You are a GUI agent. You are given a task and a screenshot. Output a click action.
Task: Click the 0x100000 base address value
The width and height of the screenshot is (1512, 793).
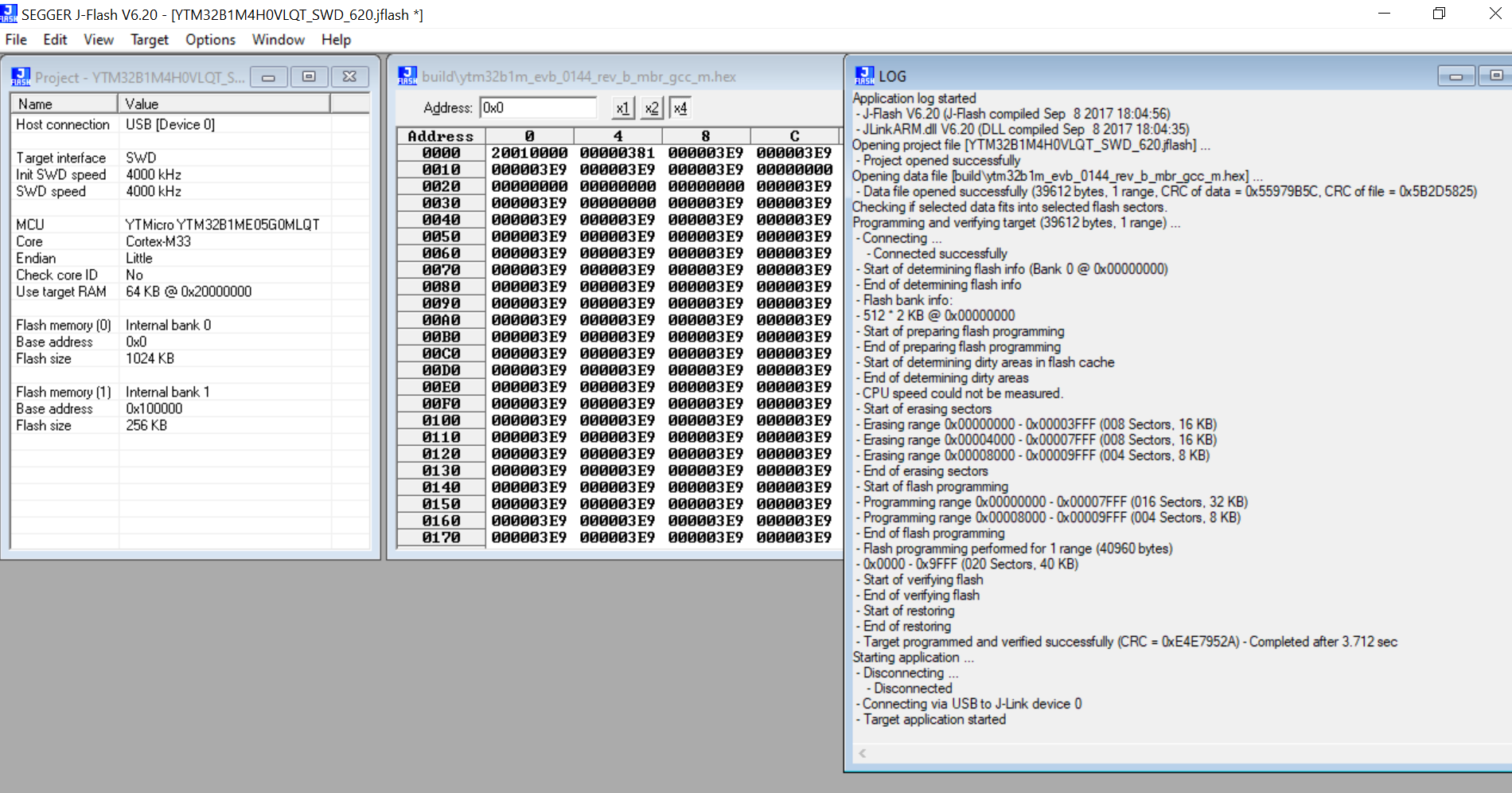[154, 408]
